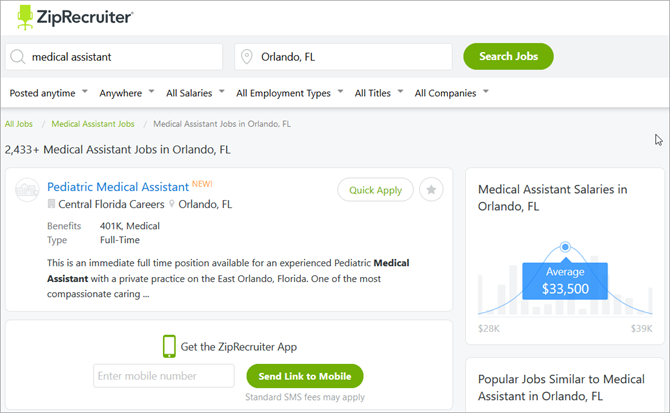Viewport: 670px width, 413px height.
Task: Click the company building icon
Action: [52, 204]
